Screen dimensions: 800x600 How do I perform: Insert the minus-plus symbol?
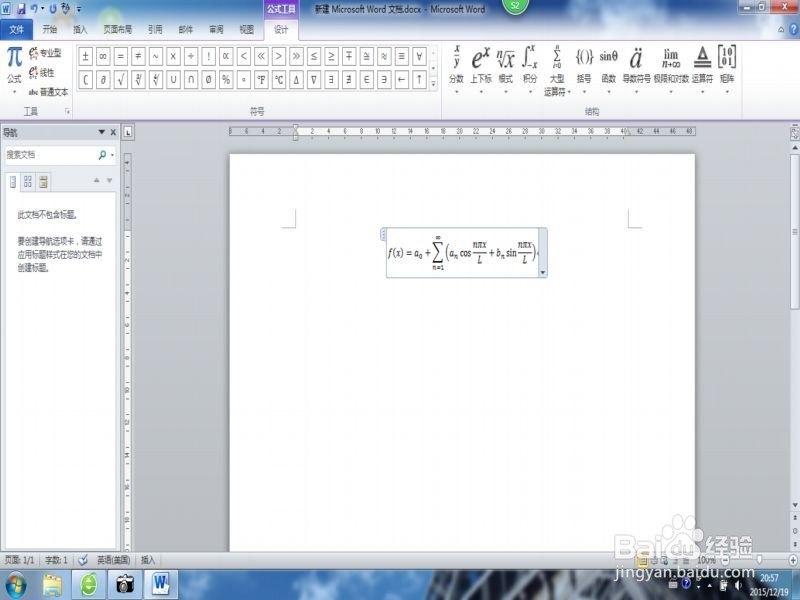click(349, 56)
